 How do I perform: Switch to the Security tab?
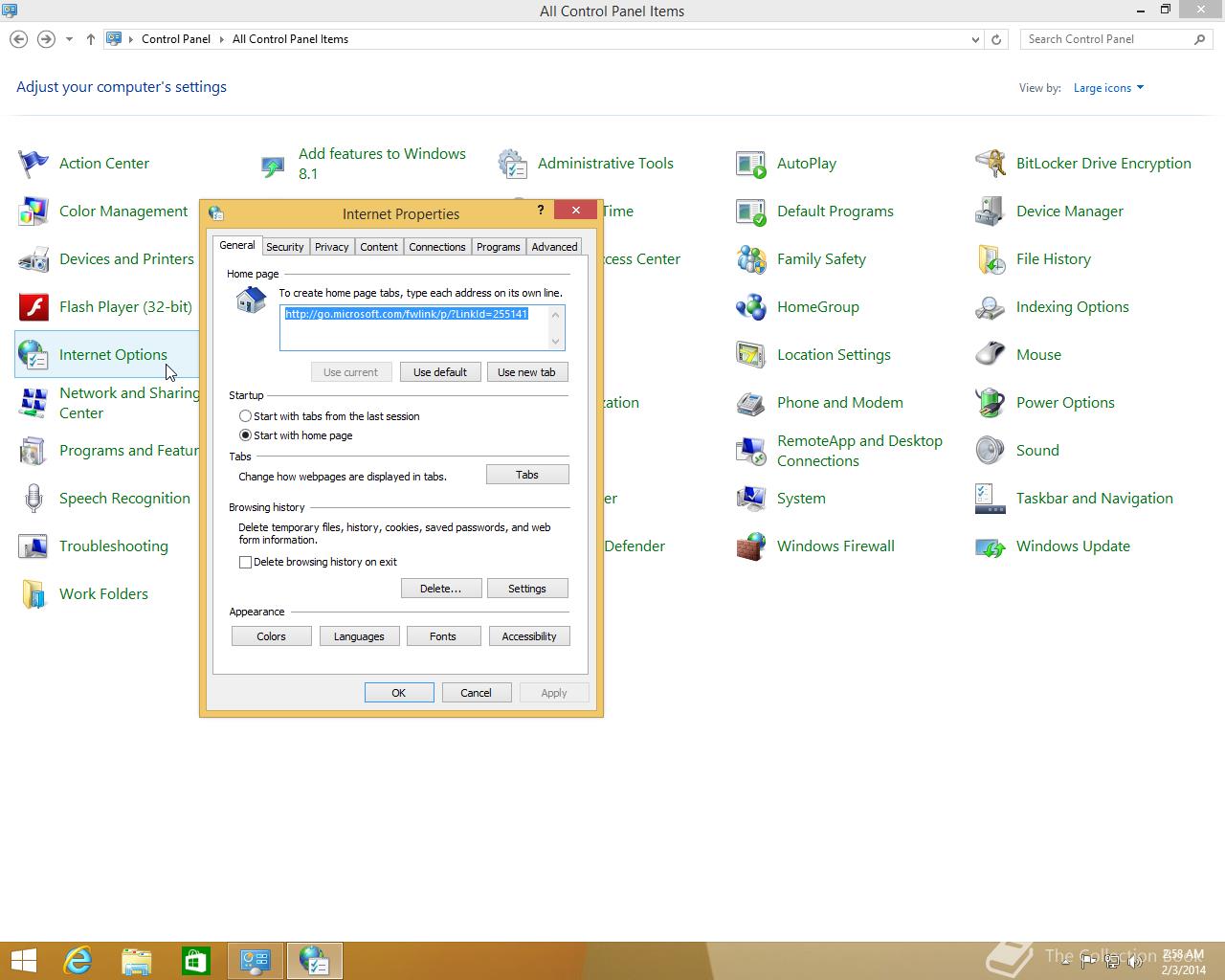click(x=284, y=247)
